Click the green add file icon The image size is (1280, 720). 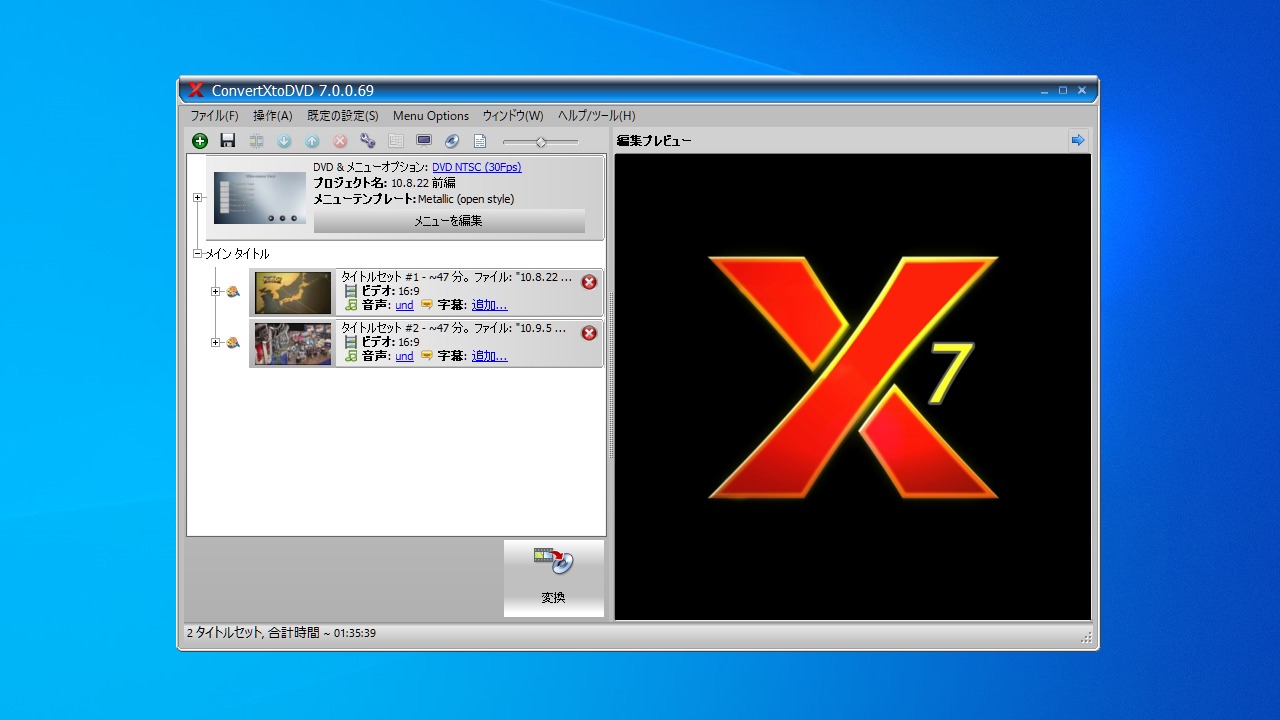point(200,141)
